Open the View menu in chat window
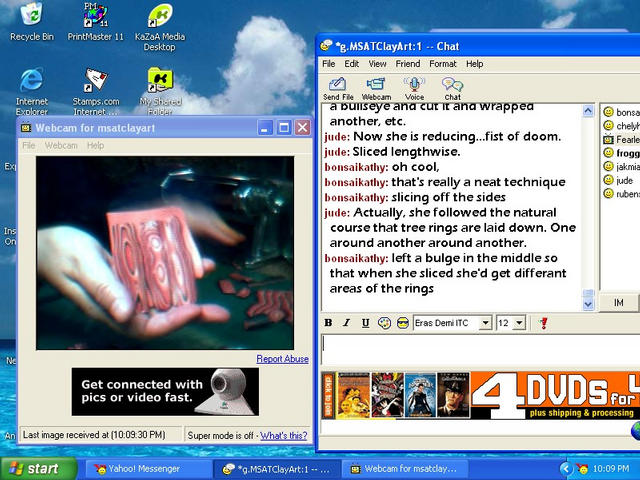The width and height of the screenshot is (640, 480). [378, 64]
